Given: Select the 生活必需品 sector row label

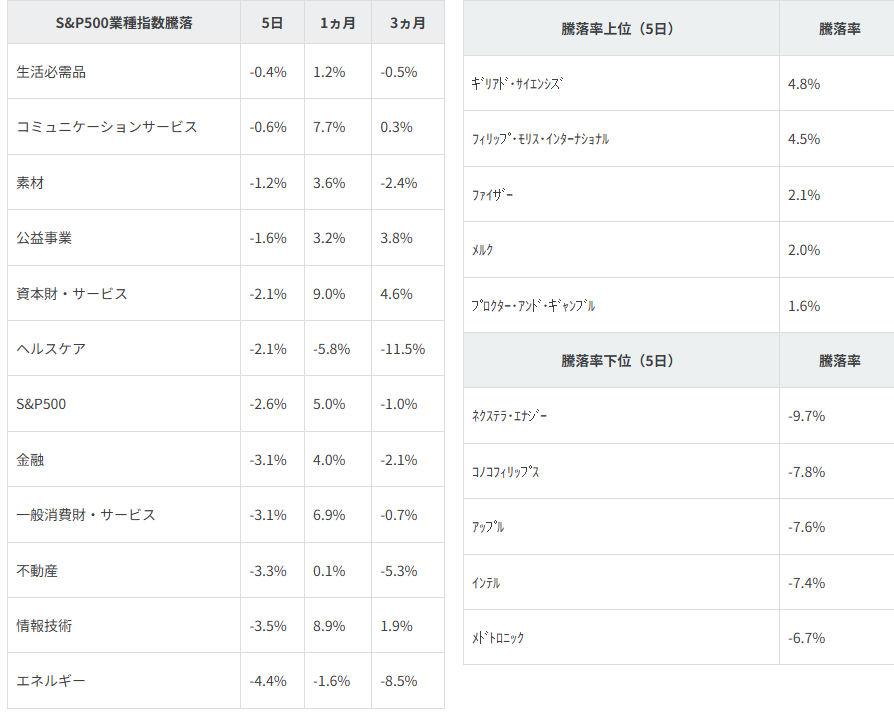Looking at the screenshot, I should [x=51, y=72].
